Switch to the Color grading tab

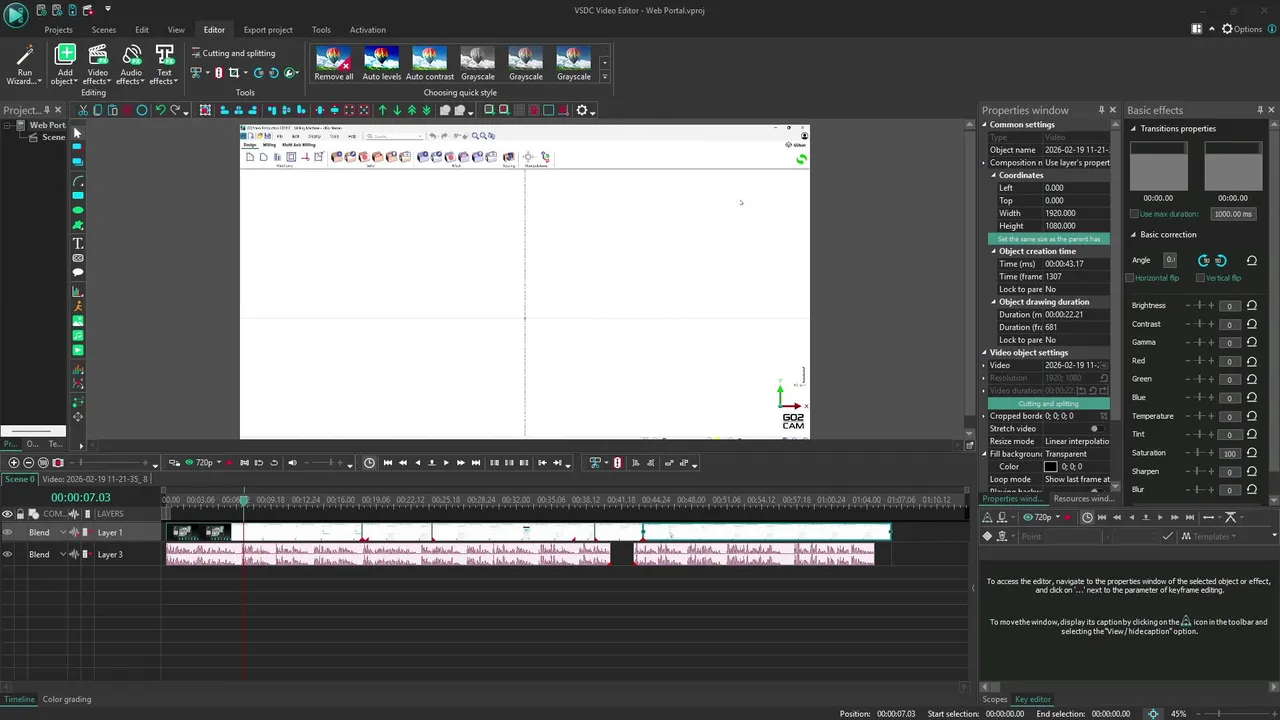67,699
